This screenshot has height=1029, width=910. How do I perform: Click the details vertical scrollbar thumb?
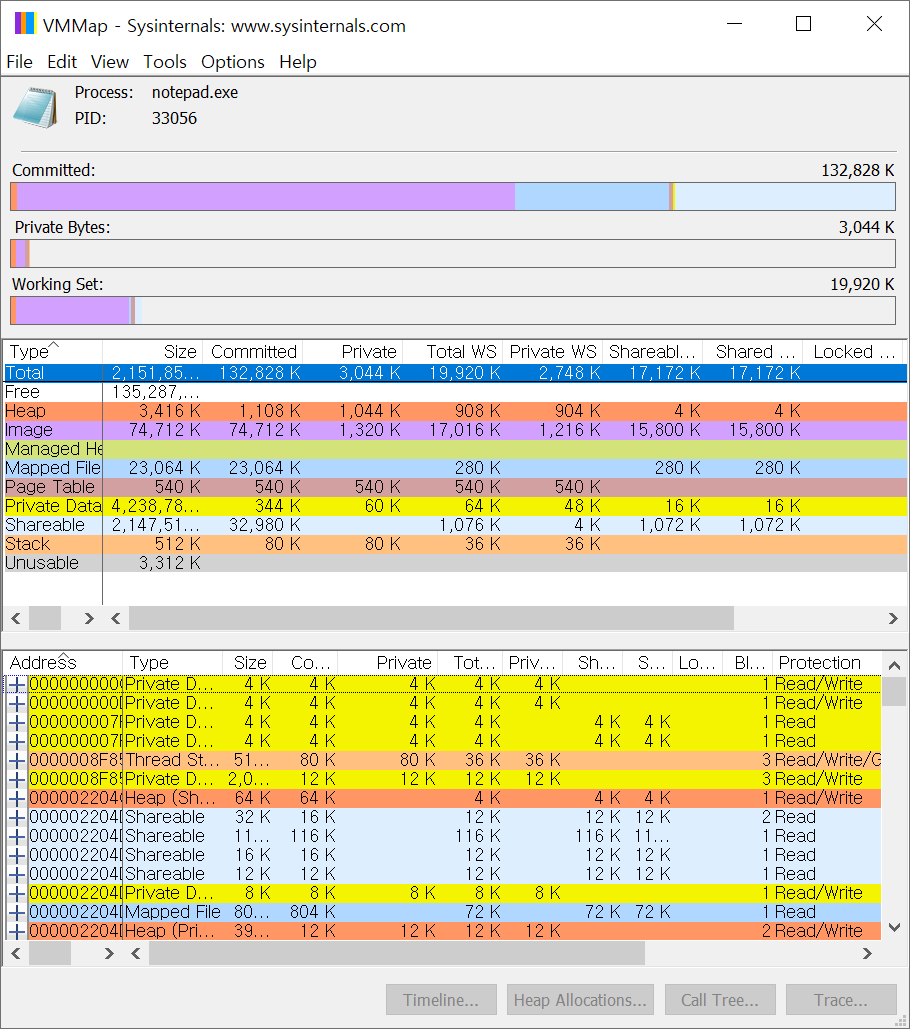coord(894,691)
